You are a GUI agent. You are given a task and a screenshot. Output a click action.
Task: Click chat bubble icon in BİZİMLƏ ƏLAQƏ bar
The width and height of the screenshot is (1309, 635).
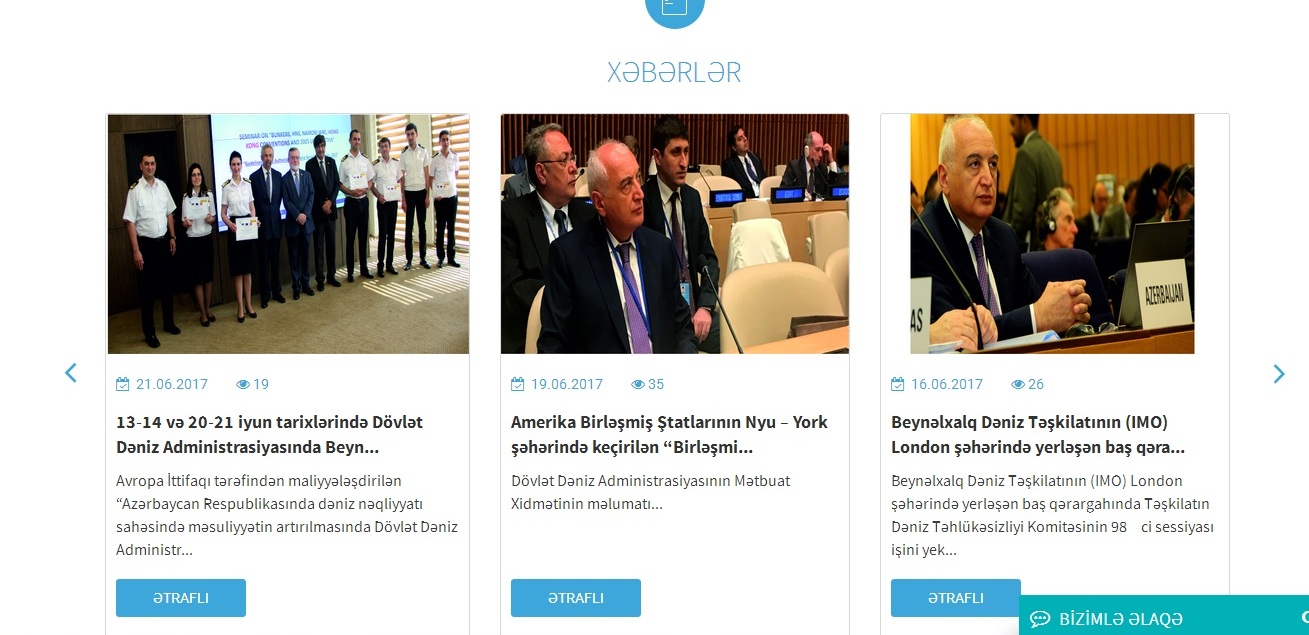click(1040, 619)
